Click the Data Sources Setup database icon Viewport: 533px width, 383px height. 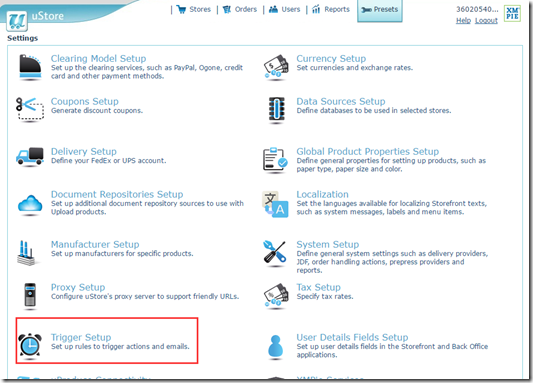coord(276,109)
